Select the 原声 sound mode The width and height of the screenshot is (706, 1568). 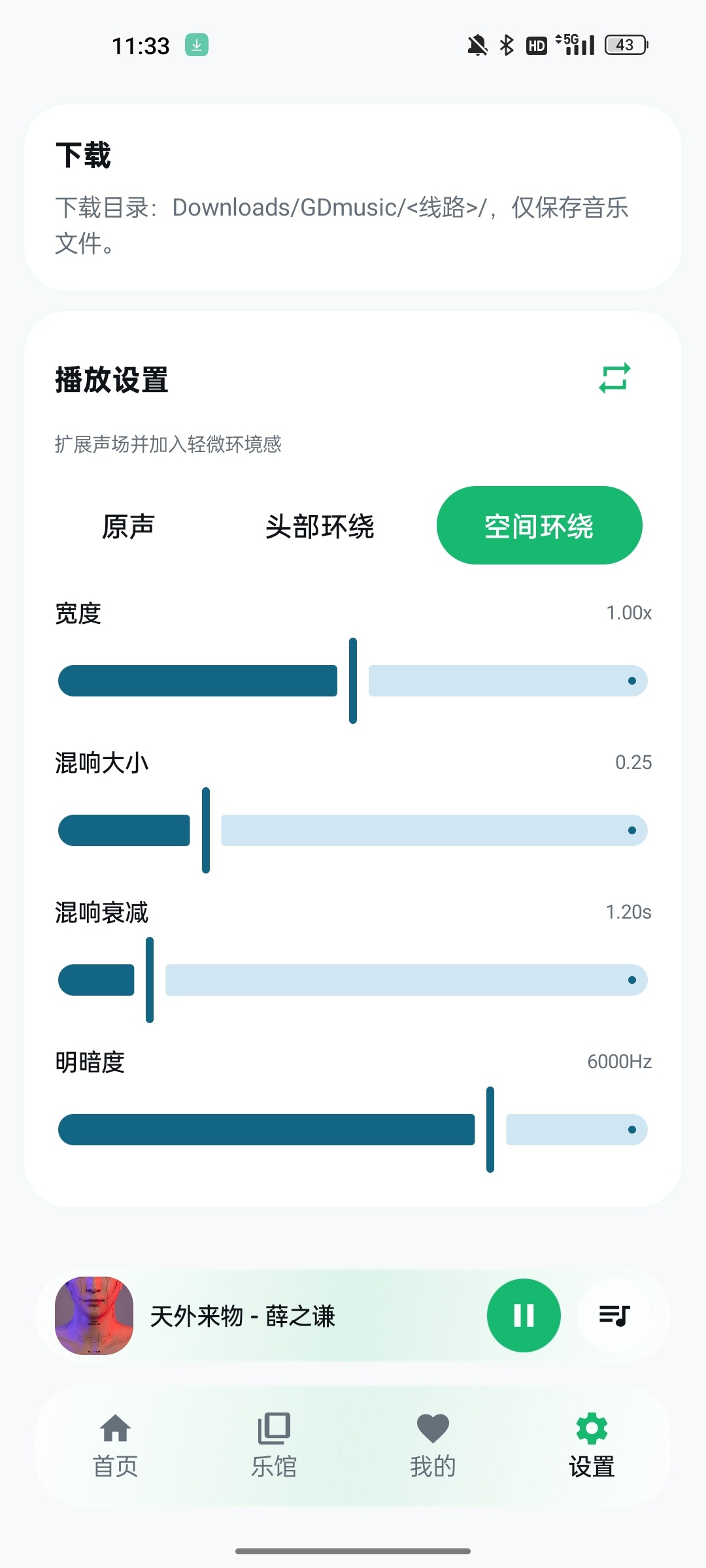(x=128, y=525)
